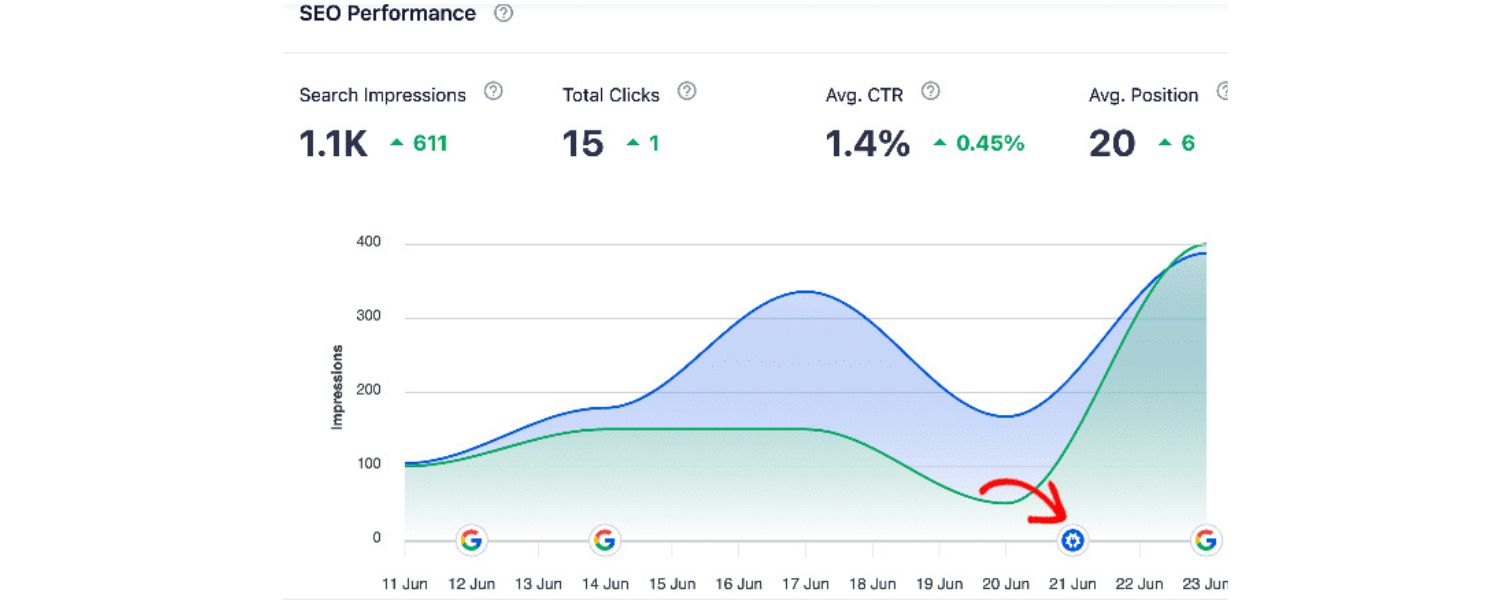Click the Search Impressions help icon
Viewport: 1500px width, 600px height.
(492, 90)
